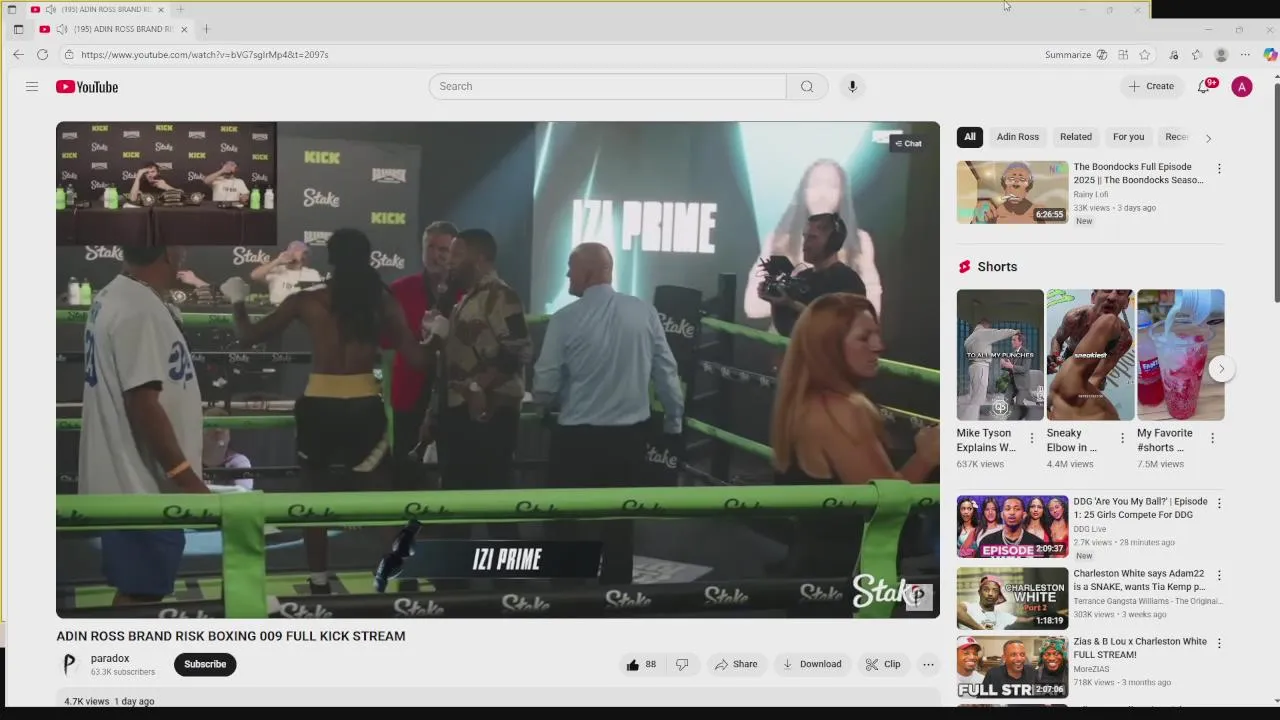Click the icon right of Summarize

tap(1102, 55)
